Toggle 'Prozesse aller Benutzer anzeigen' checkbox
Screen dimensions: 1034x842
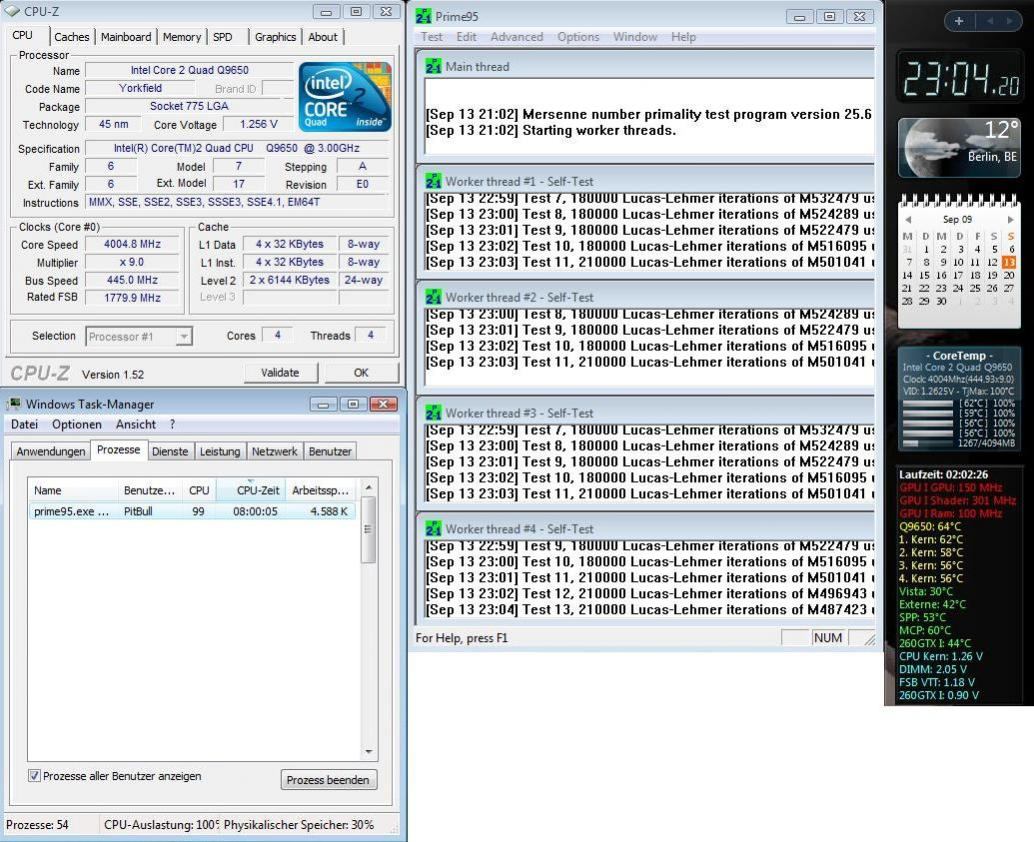pyautogui.click(x=34, y=776)
